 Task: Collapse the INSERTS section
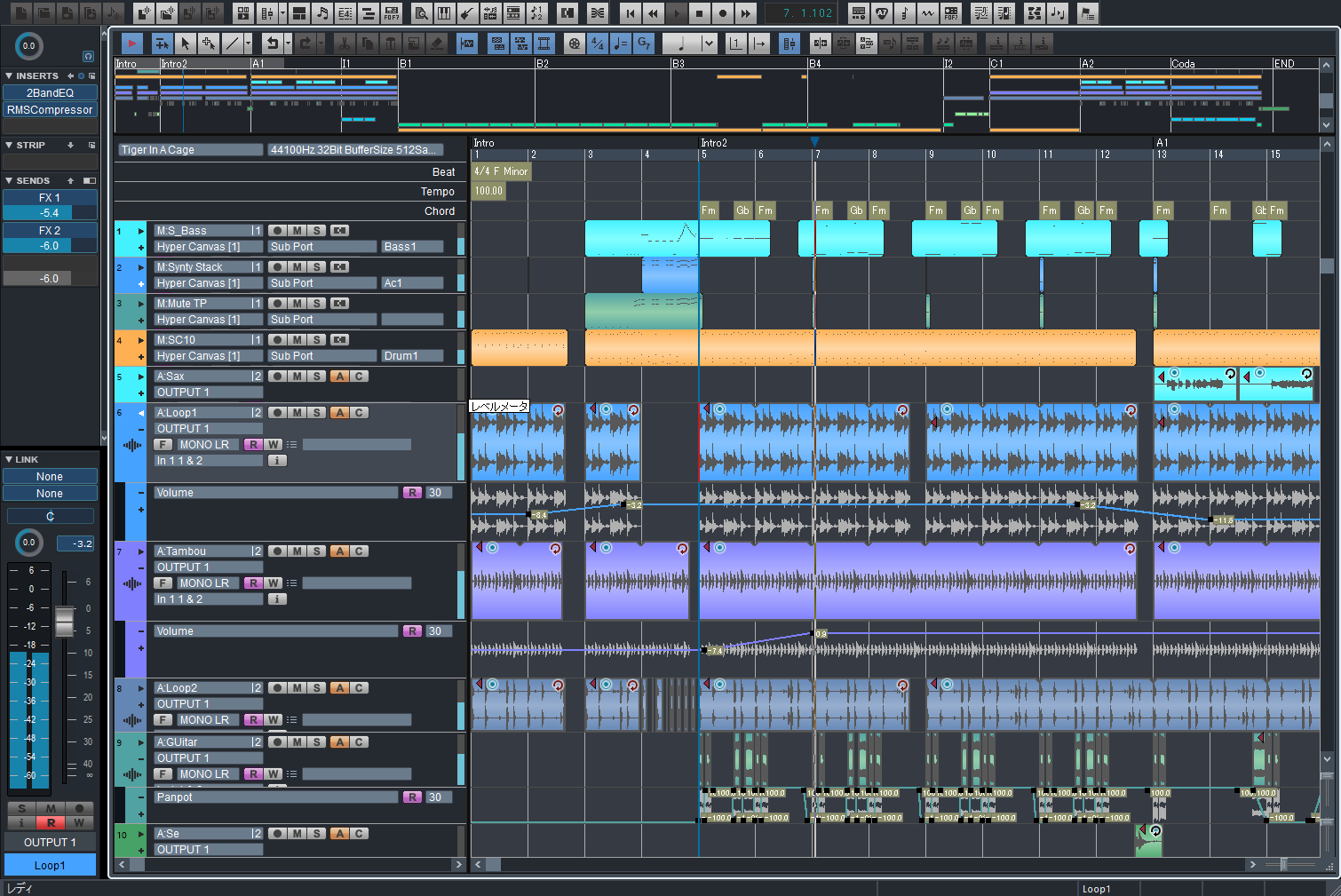9,76
